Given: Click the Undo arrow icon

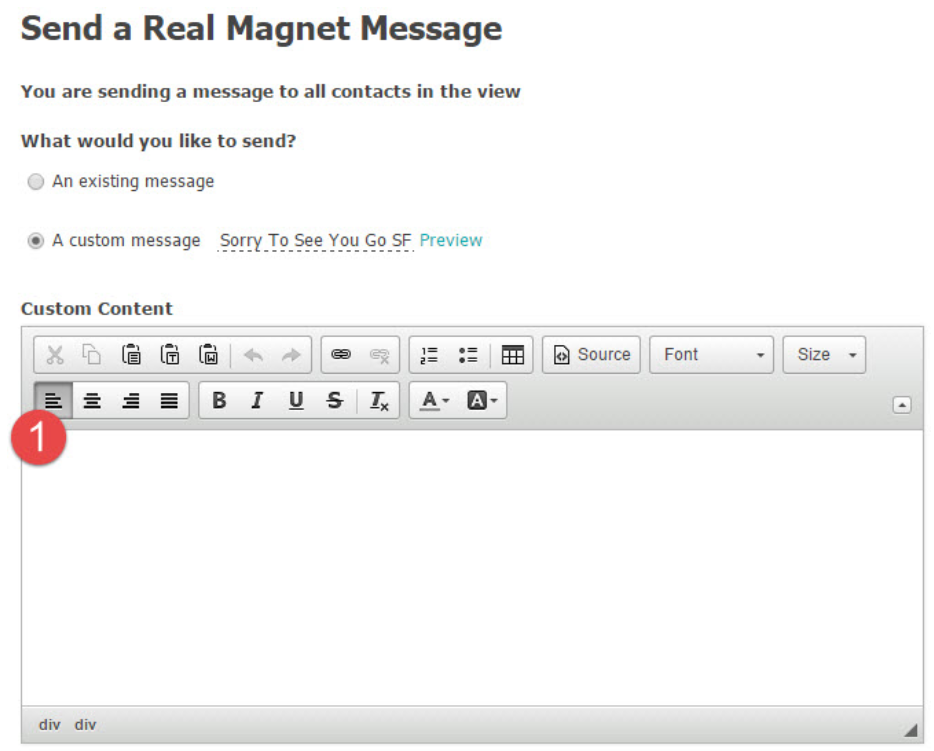Looking at the screenshot, I should pos(253,356).
